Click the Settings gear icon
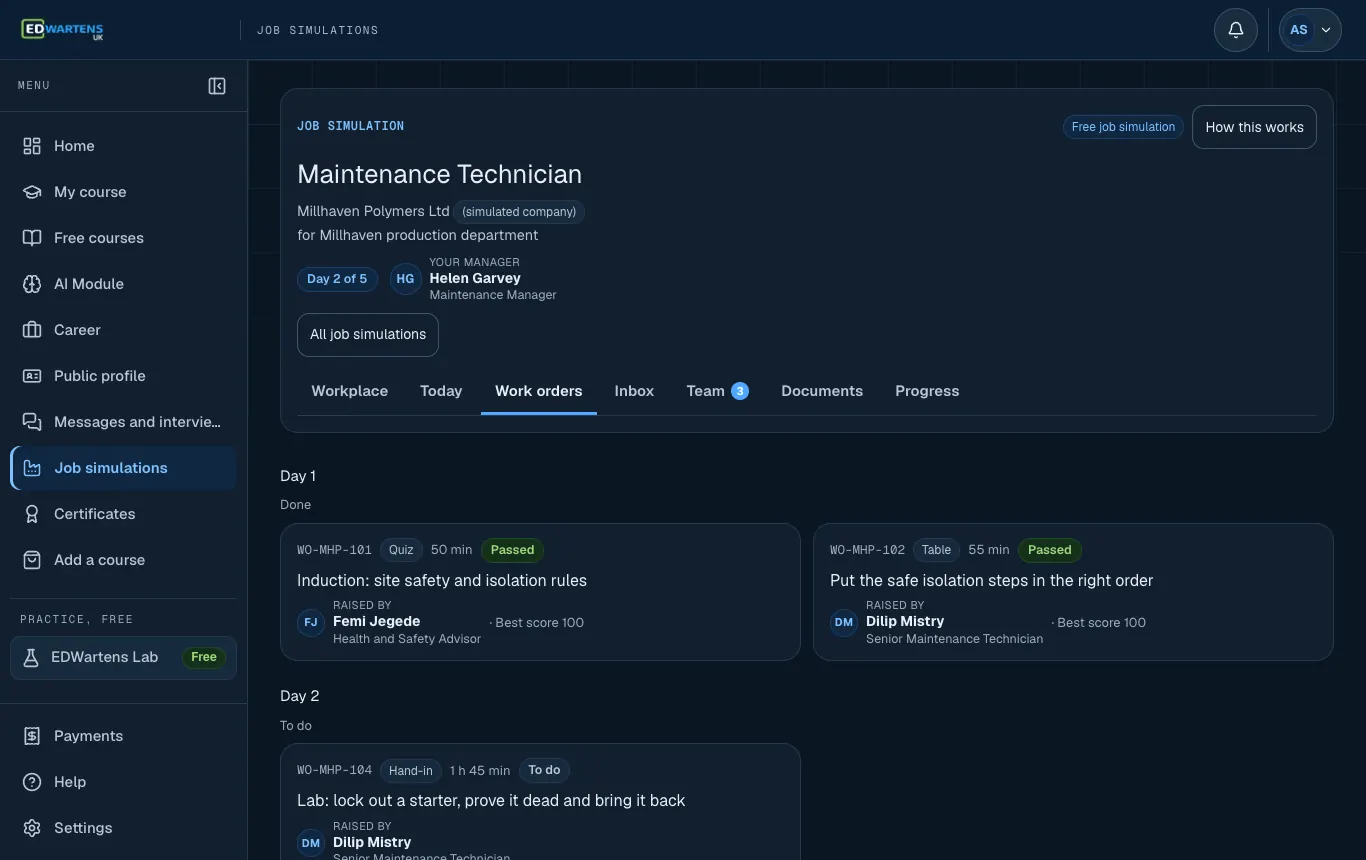1366x860 pixels. point(32,828)
